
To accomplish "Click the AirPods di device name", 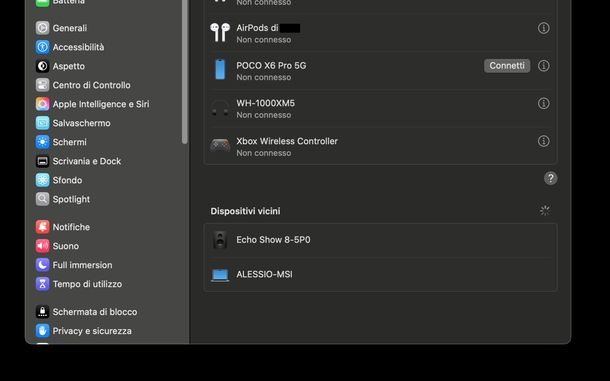I will pyautogui.click(x=257, y=28).
